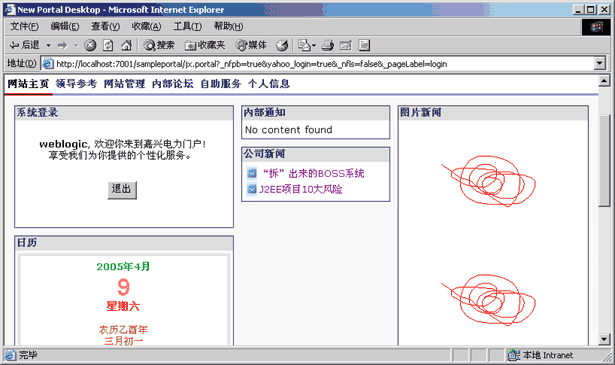Click the 退出 logout button
The image size is (615, 365).
[122, 190]
